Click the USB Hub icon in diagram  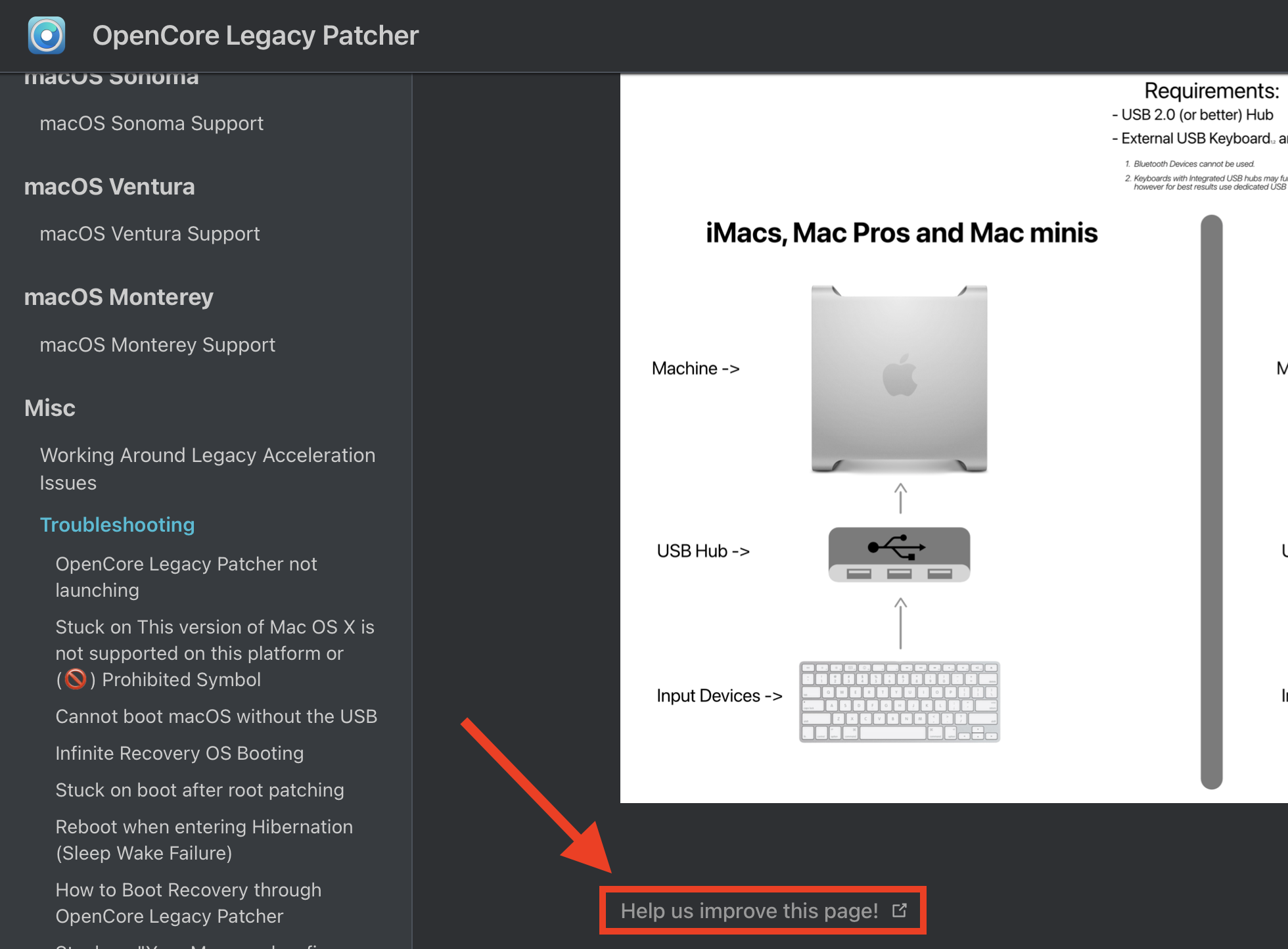click(x=899, y=555)
